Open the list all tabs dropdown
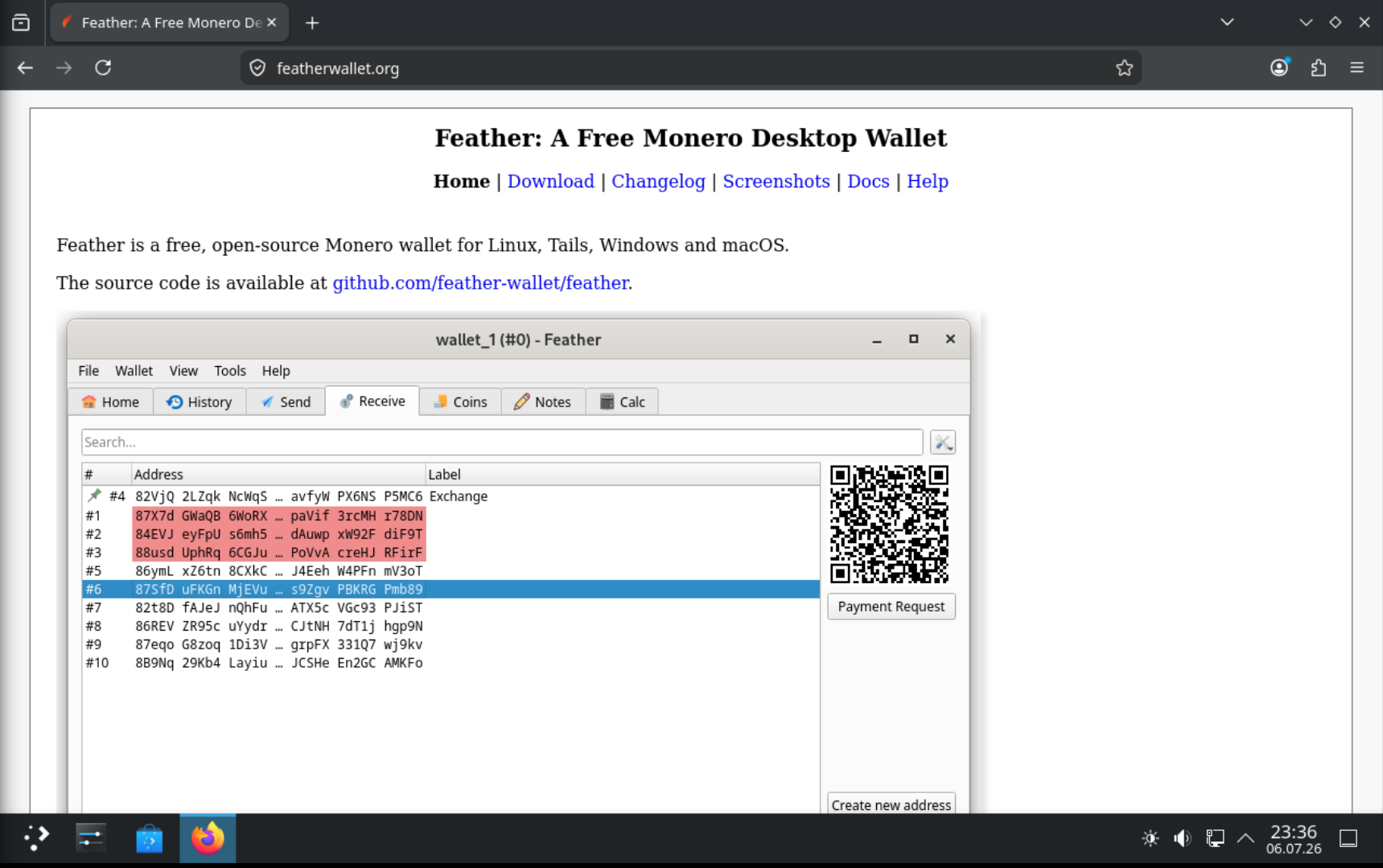 [1227, 23]
